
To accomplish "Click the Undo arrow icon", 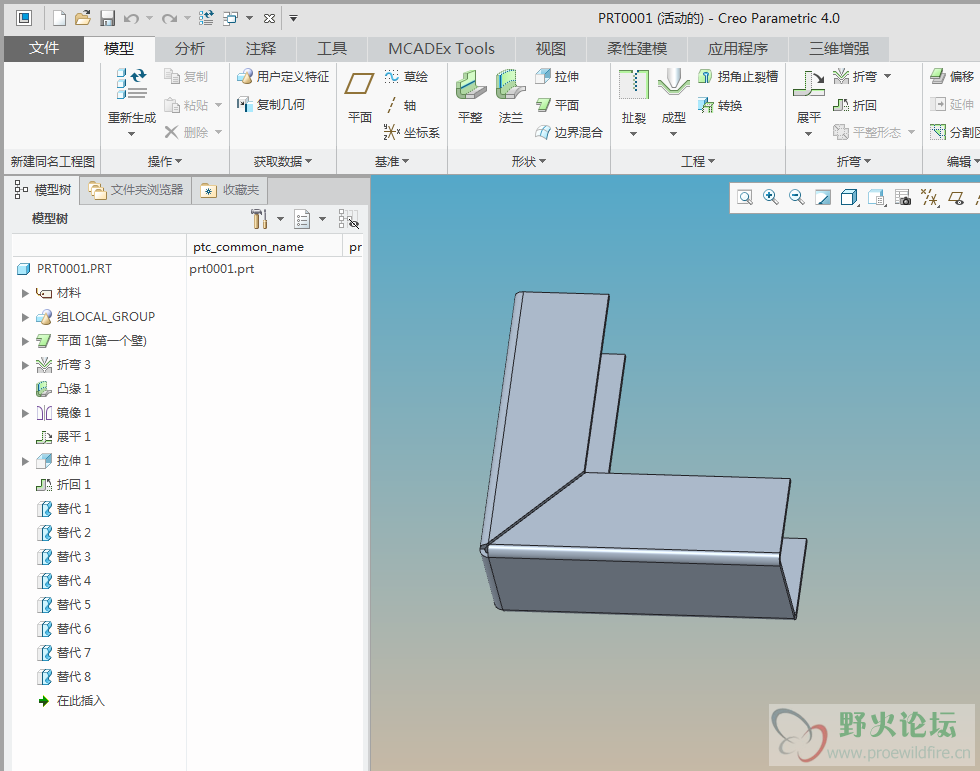I will 131,19.
